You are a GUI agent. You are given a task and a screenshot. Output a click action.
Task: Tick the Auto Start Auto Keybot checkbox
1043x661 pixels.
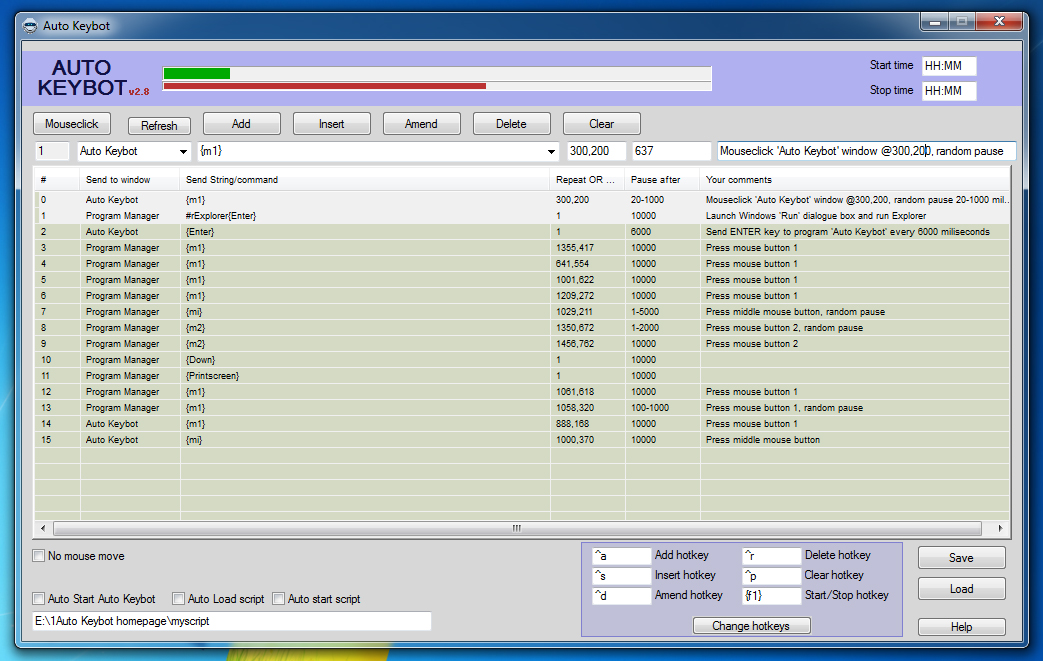click(39, 598)
